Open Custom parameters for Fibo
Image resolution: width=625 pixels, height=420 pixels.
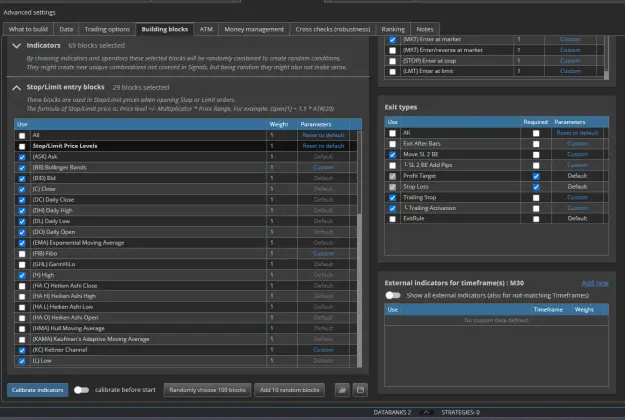pos(323,253)
